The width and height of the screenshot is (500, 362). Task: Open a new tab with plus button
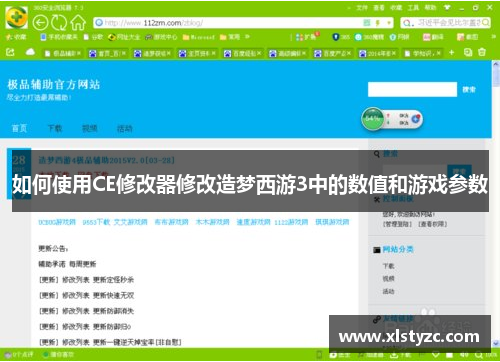point(451,52)
